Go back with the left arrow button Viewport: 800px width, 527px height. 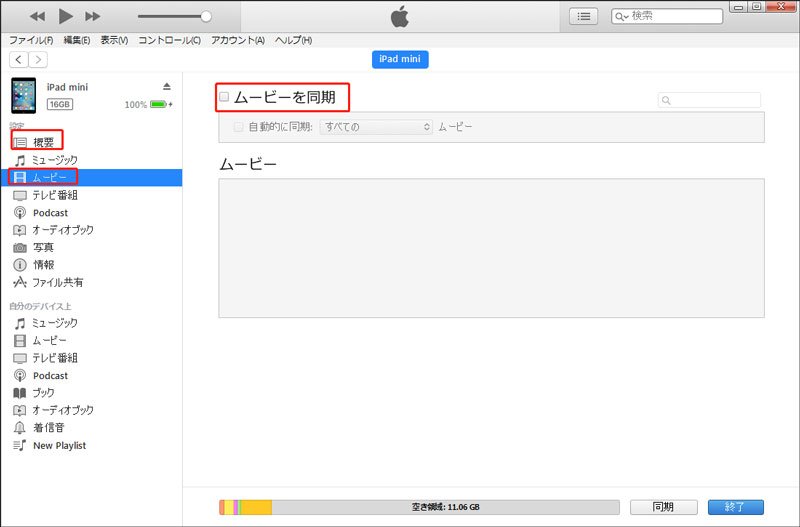tap(19, 60)
